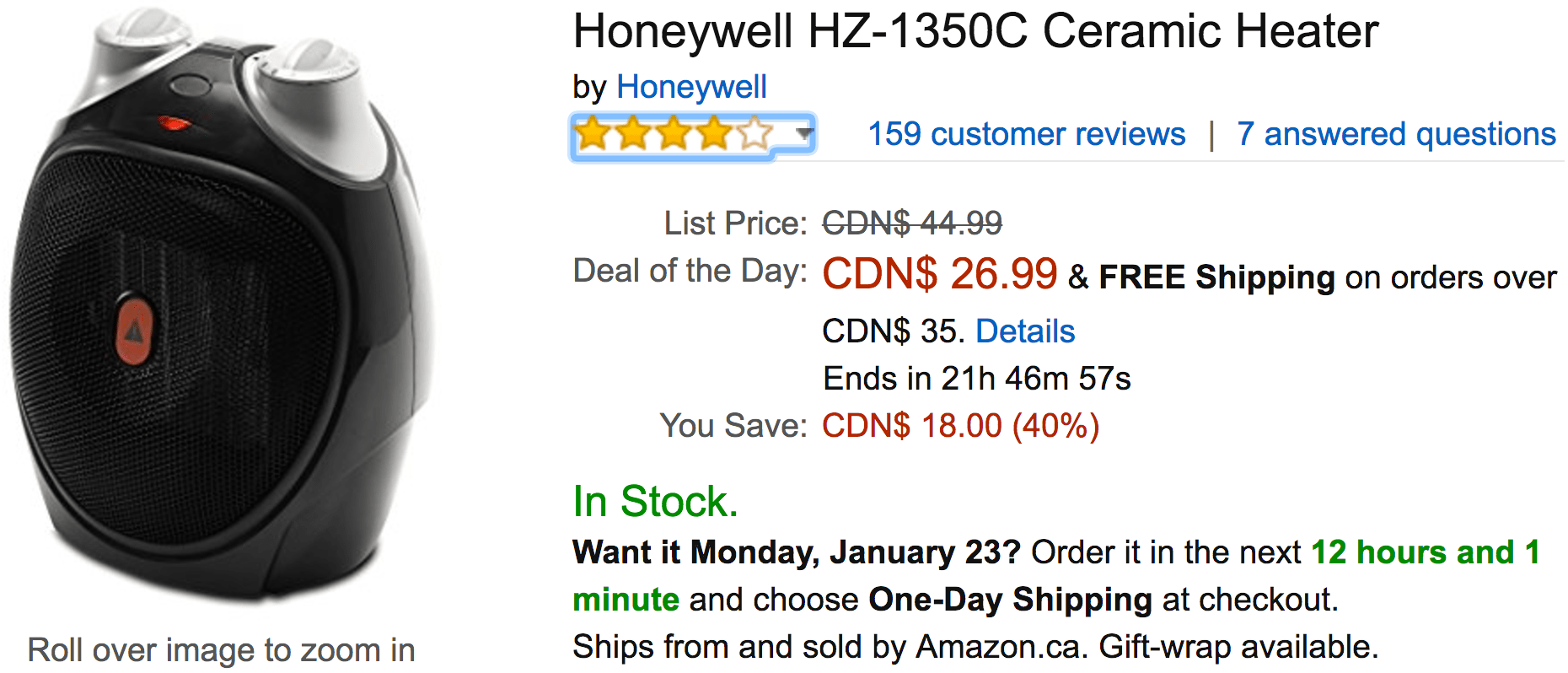
Task: Open the 159 customer reviews link
Action: coord(1027,134)
